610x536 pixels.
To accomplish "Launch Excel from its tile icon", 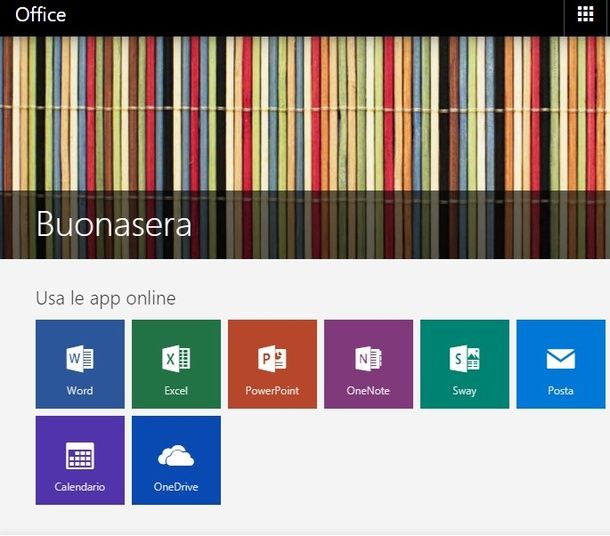I will [x=176, y=359].
